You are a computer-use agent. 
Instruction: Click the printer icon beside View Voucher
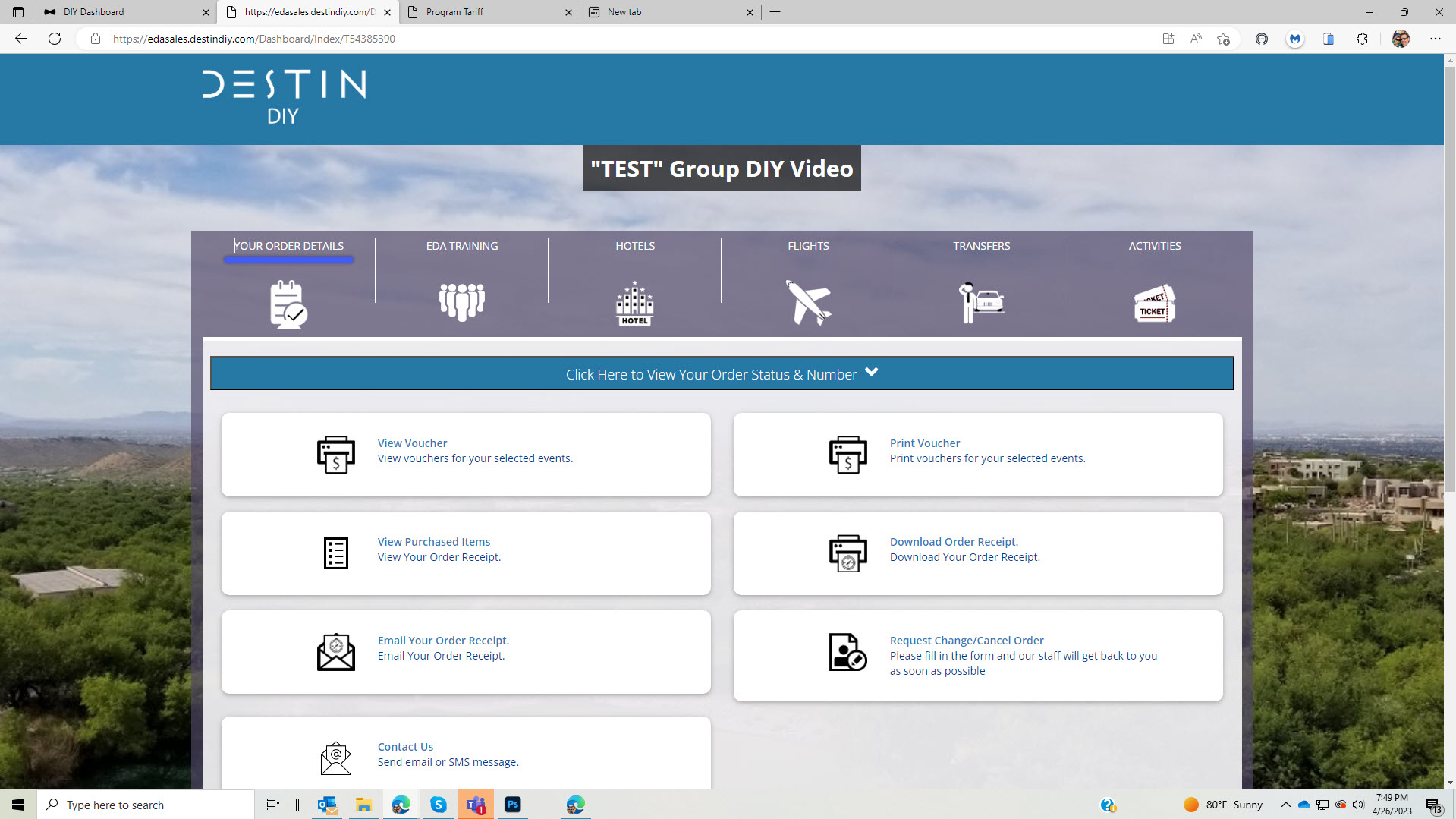pyautogui.click(x=336, y=455)
